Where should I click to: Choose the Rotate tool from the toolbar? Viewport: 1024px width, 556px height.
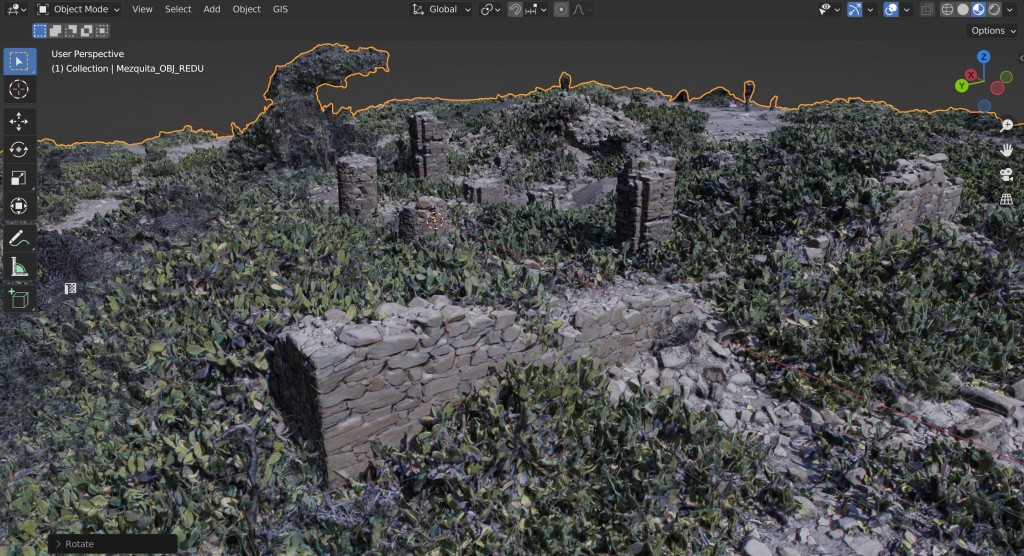click(x=19, y=150)
